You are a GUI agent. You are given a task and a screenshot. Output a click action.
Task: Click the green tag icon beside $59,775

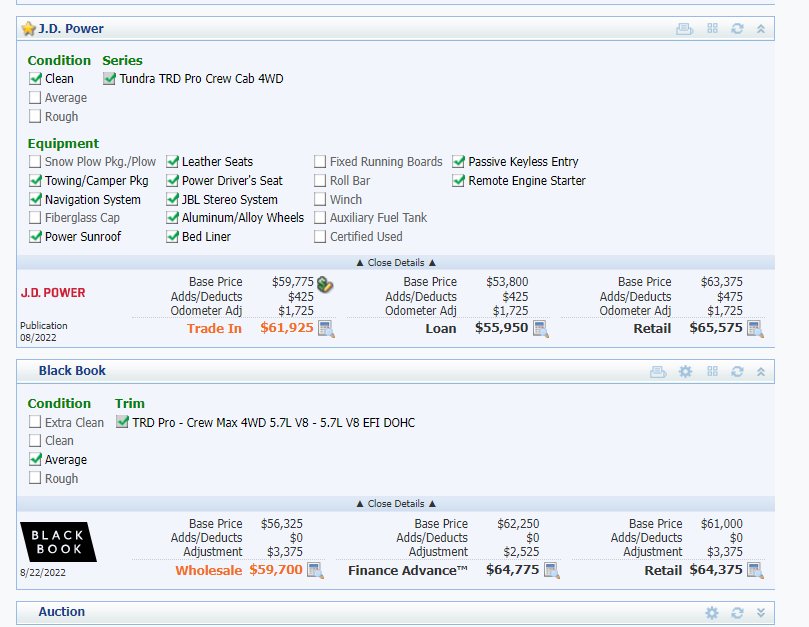(x=325, y=284)
